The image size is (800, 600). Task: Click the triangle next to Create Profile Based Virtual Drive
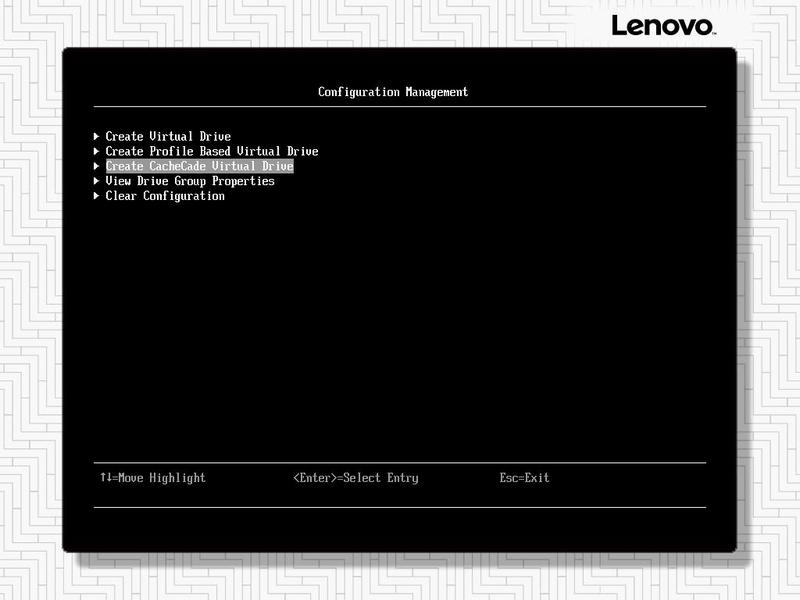pos(97,151)
